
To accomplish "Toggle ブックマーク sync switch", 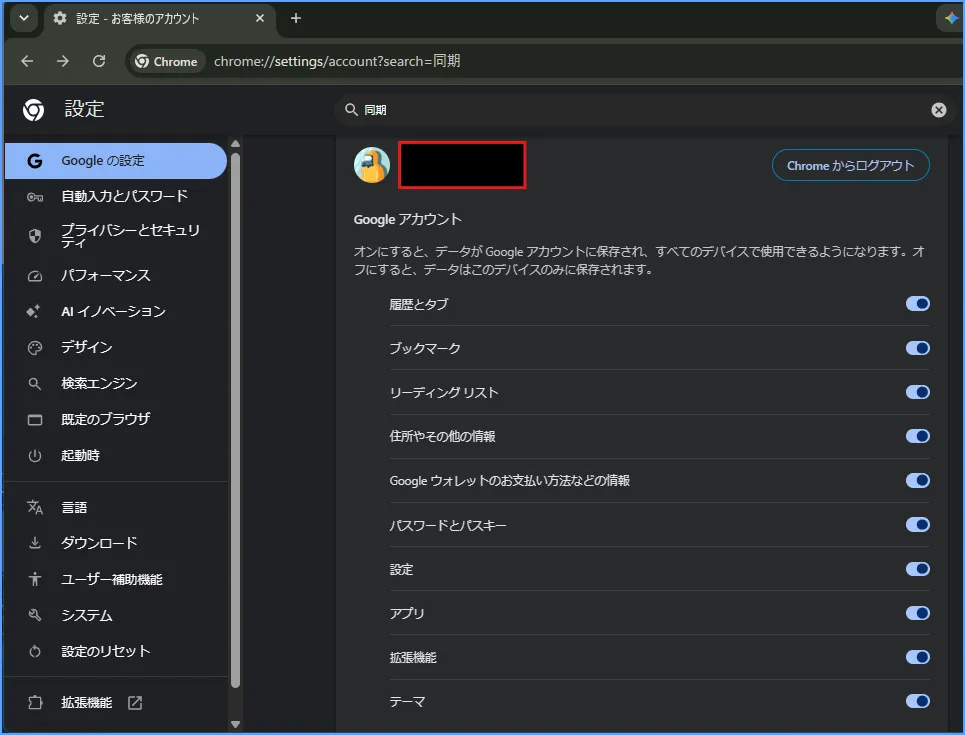I will 917,348.
